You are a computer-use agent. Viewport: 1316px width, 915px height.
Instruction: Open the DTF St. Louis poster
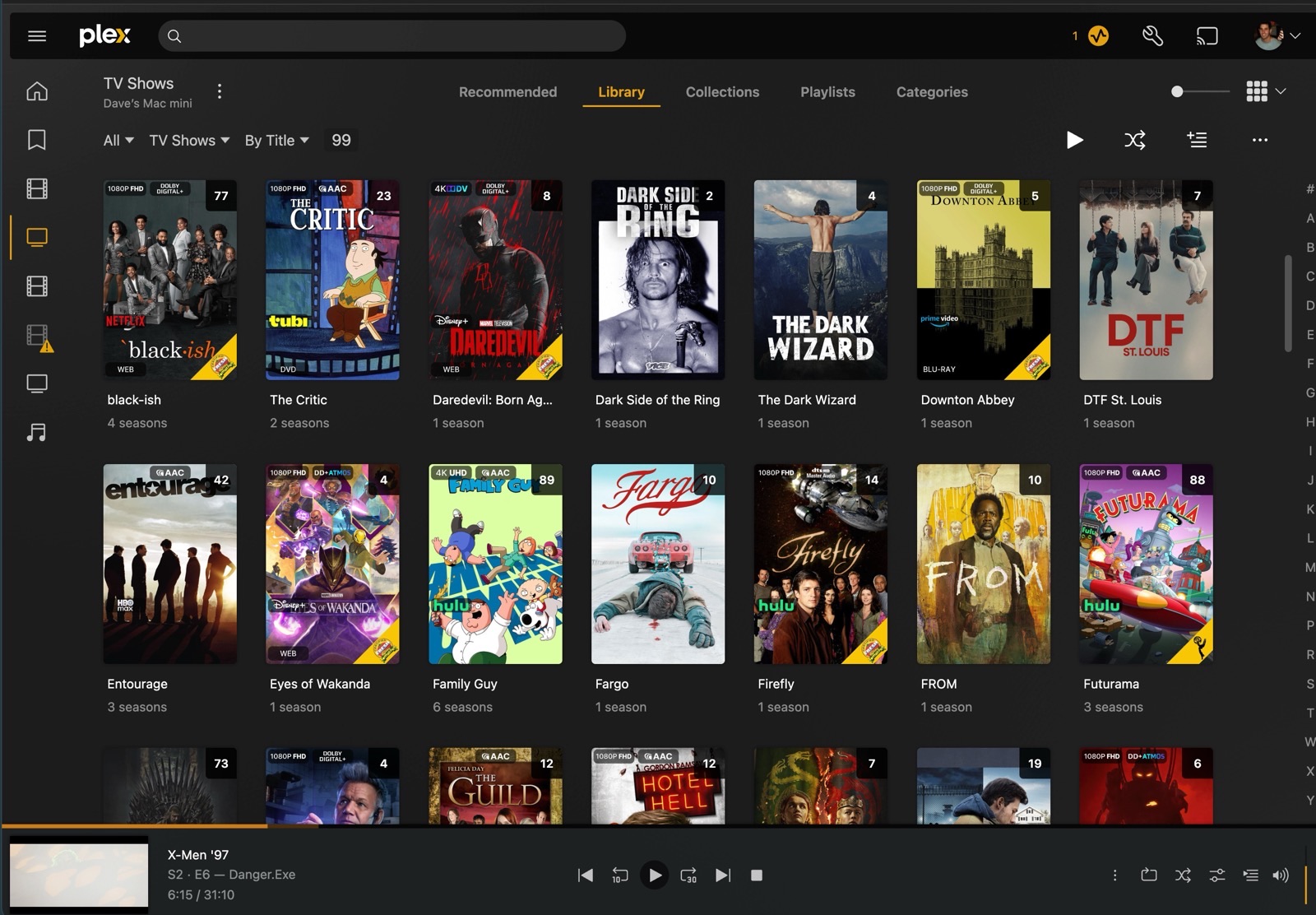coord(1146,280)
